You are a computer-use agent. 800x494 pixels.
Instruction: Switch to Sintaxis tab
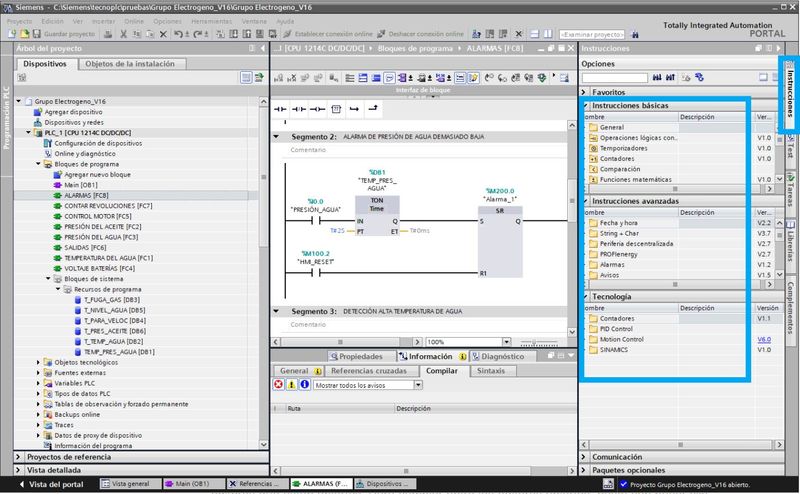click(x=491, y=371)
